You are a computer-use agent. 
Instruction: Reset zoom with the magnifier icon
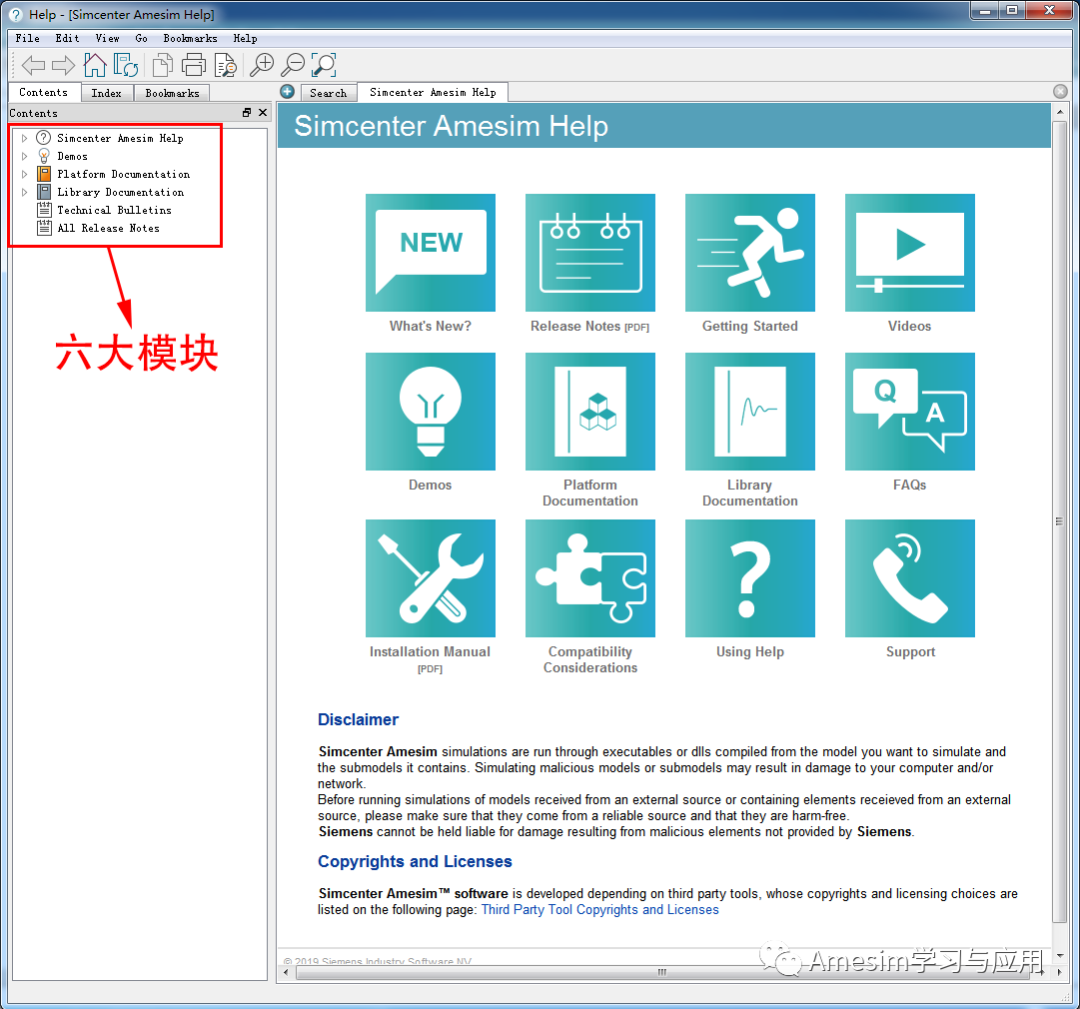[x=323, y=66]
